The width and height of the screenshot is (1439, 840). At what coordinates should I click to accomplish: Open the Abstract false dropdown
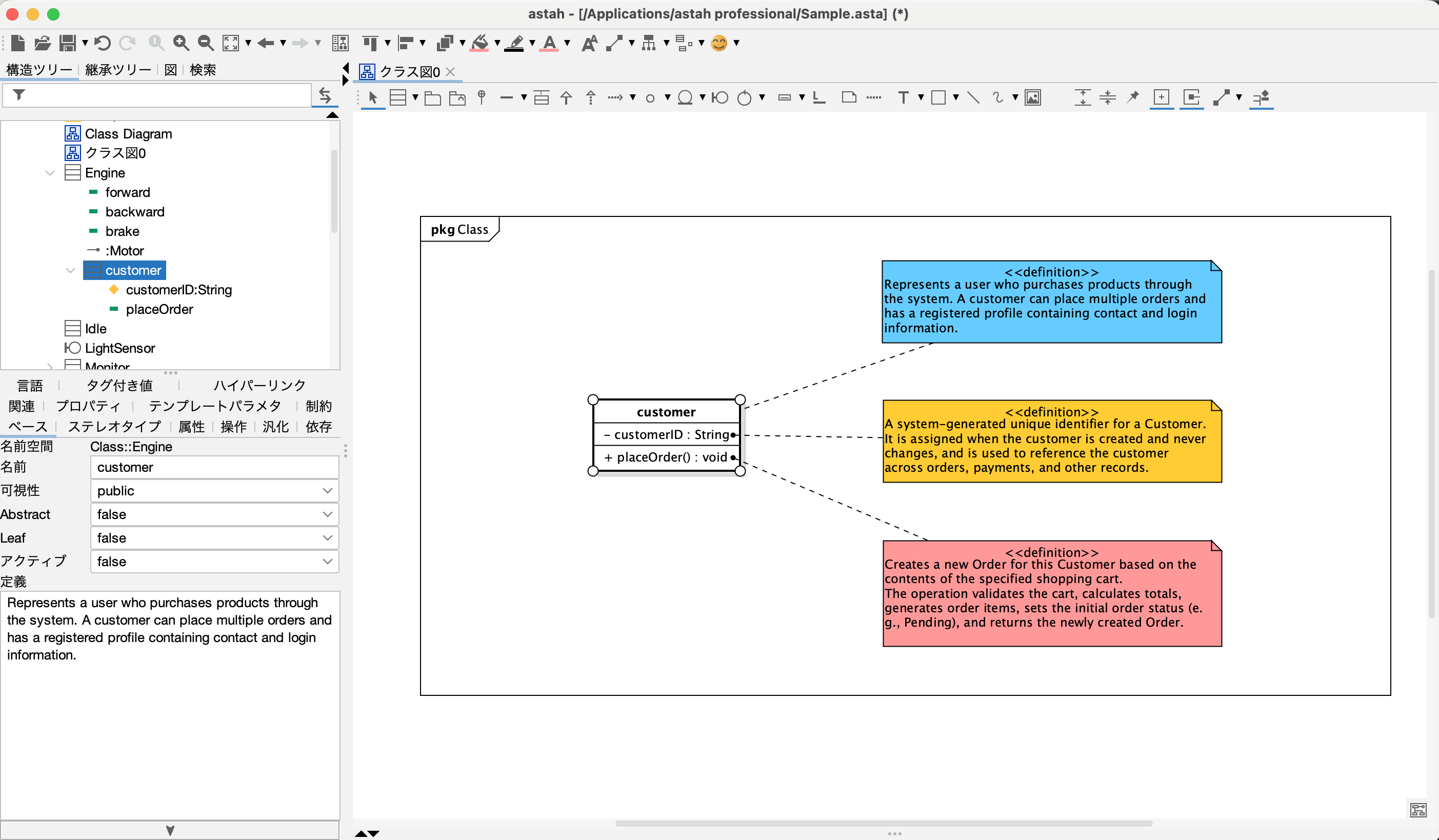coord(214,514)
